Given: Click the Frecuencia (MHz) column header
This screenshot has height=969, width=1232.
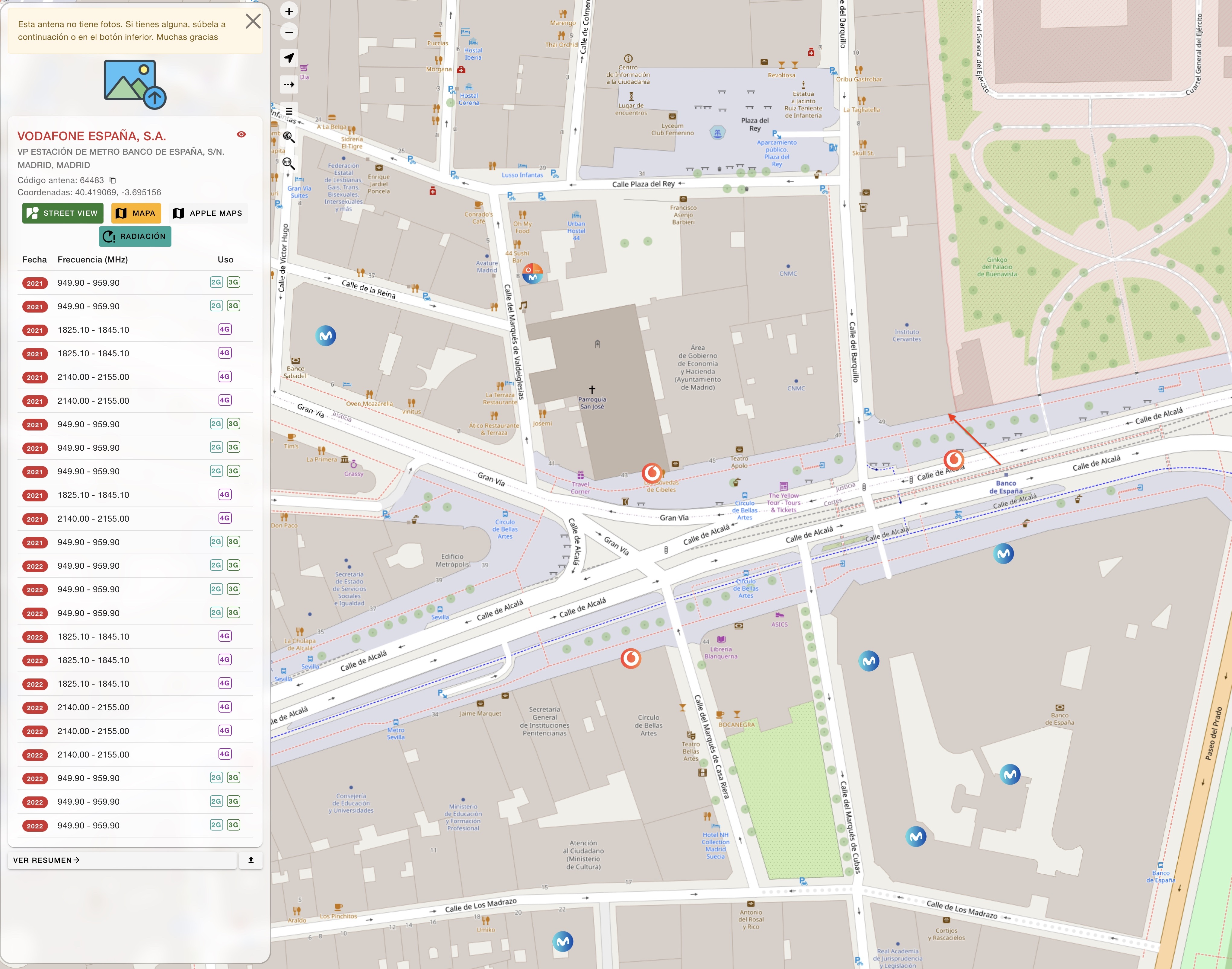Looking at the screenshot, I should click(92, 260).
